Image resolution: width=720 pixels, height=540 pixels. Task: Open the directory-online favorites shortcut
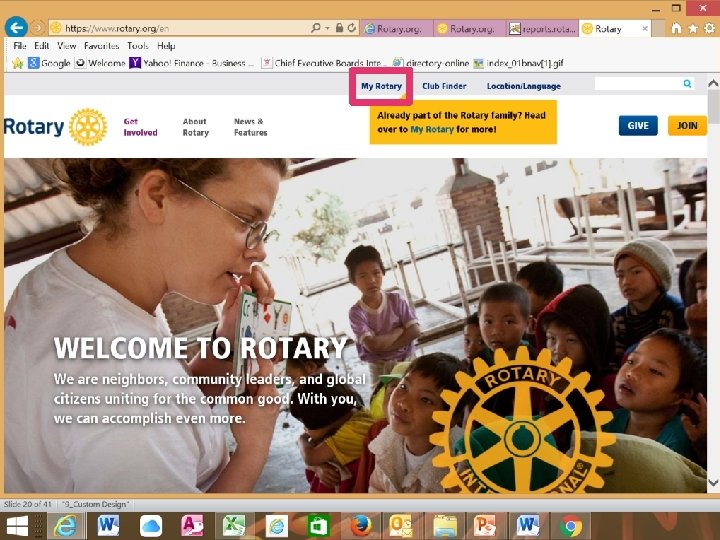[x=431, y=63]
